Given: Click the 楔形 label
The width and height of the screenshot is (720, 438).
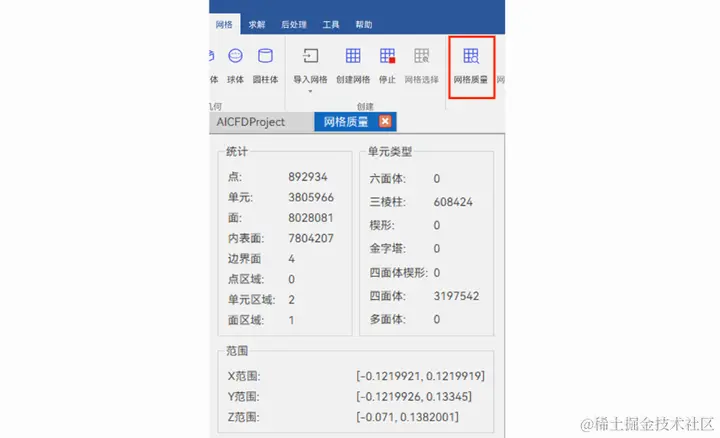Looking at the screenshot, I should pyautogui.click(x=382, y=225).
